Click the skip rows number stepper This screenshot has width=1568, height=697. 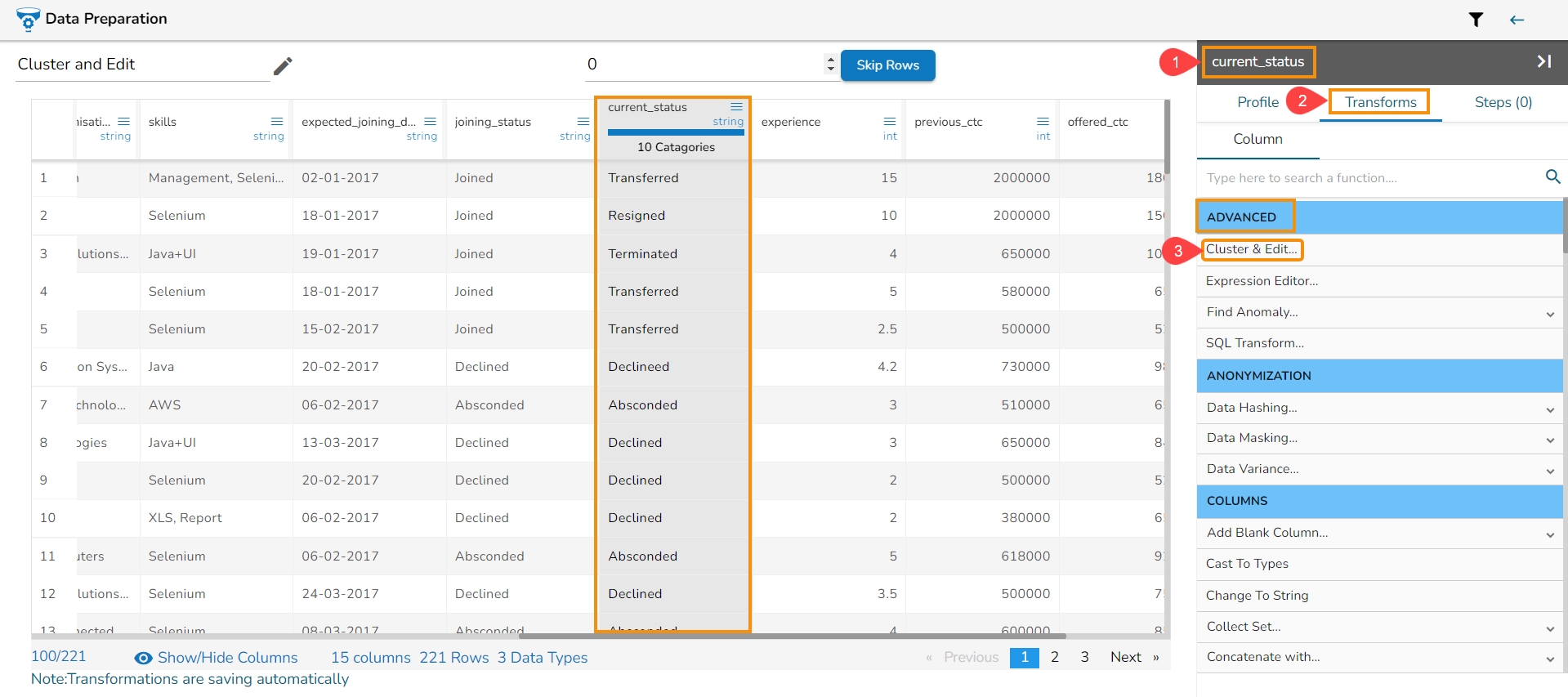[830, 64]
